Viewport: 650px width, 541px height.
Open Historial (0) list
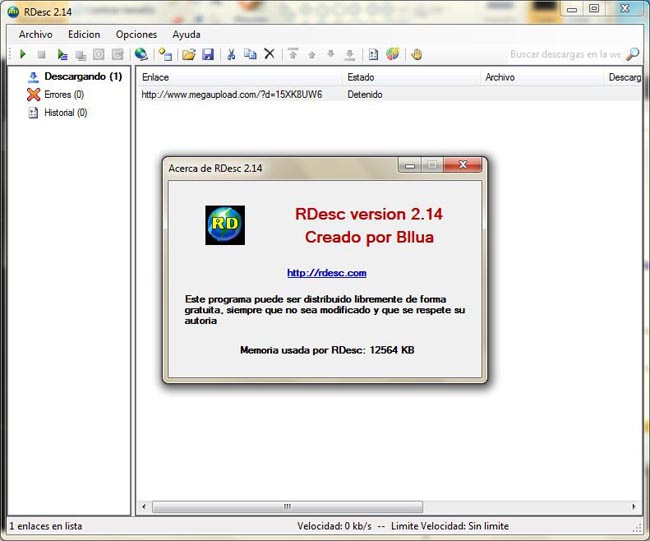[65, 113]
